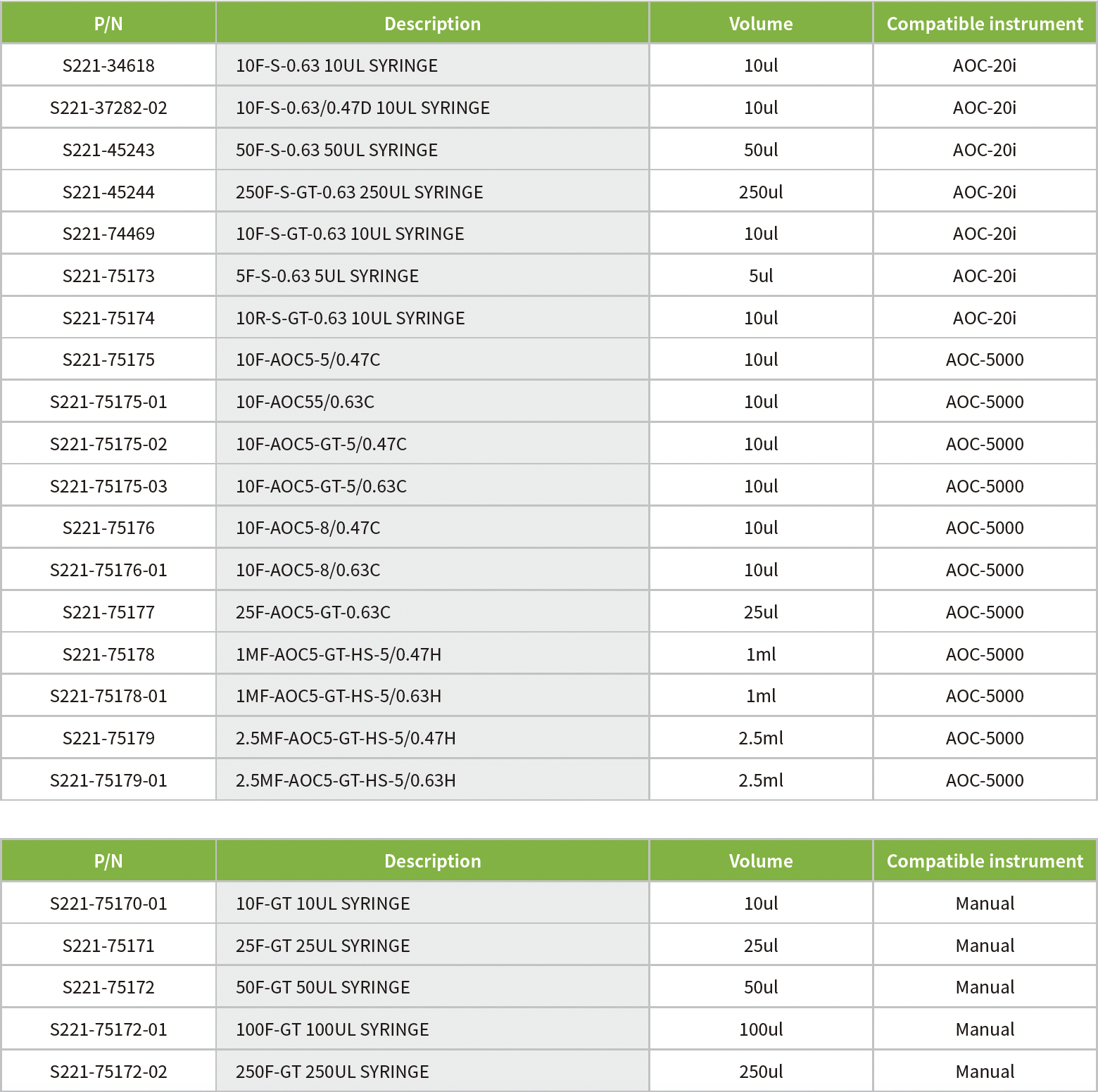Select the S221-37282-02 part number cell
The height and width of the screenshot is (1092, 1098).
108,108
